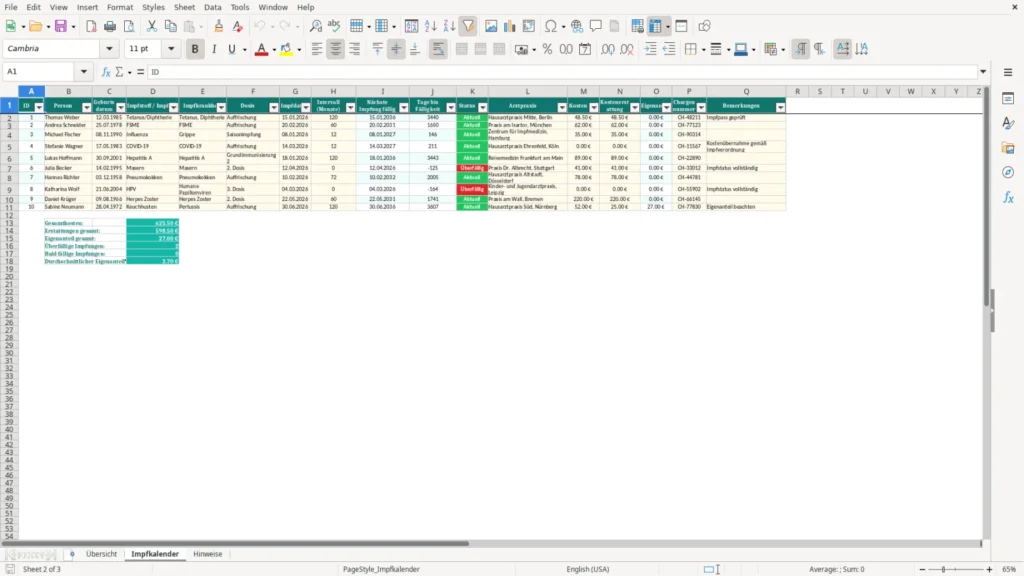Image resolution: width=1024 pixels, height=576 pixels.
Task: Open the Format menu
Action: (x=120, y=7)
